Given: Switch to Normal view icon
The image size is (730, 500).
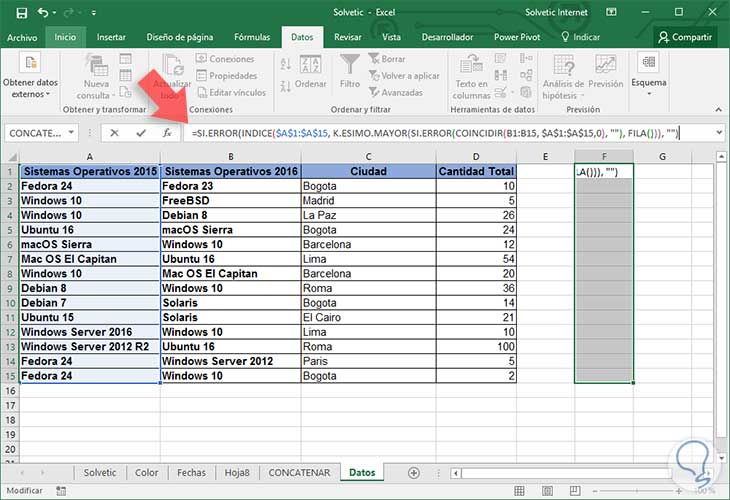Looking at the screenshot, I should pyautogui.click(x=519, y=491).
